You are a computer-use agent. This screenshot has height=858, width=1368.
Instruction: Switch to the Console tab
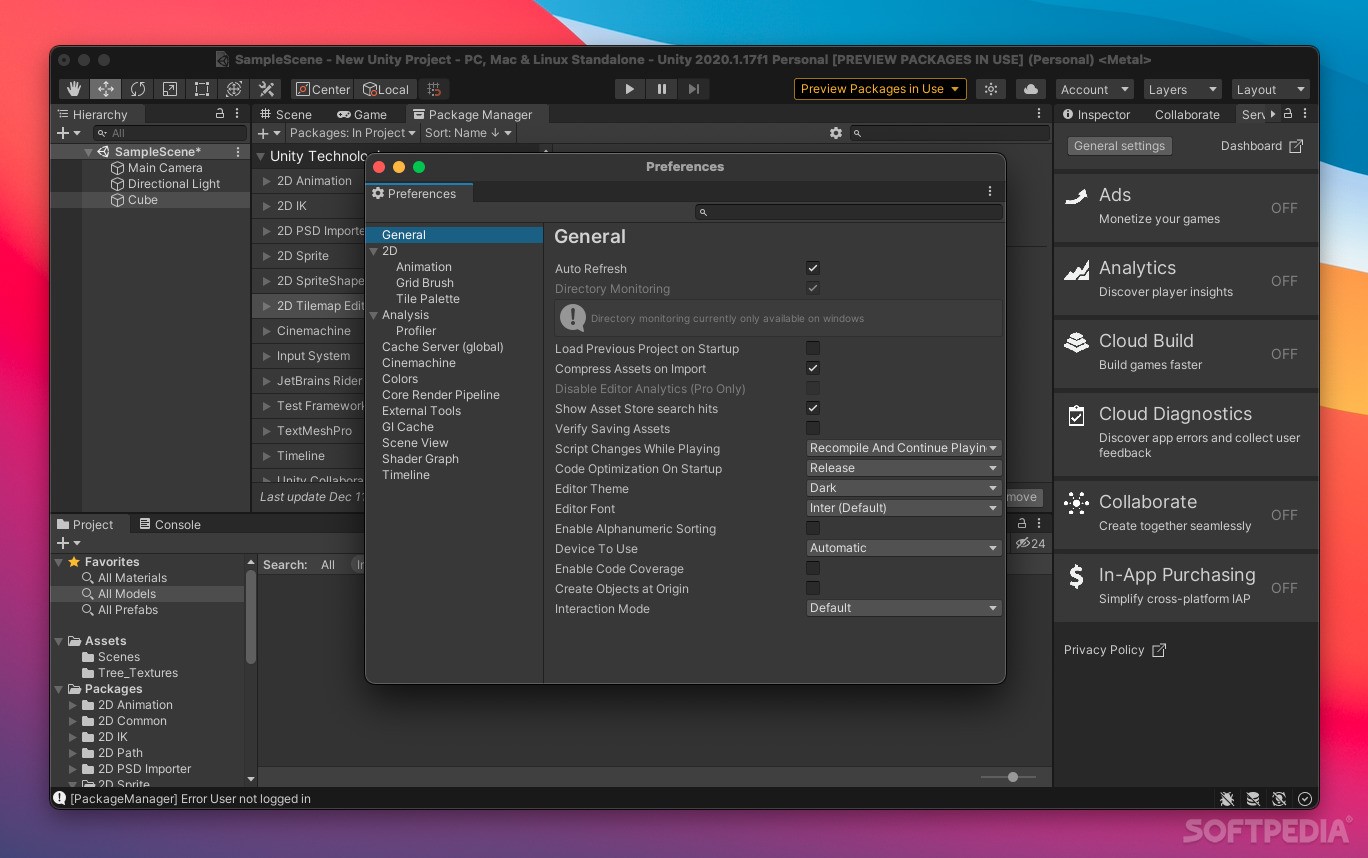tap(178, 523)
